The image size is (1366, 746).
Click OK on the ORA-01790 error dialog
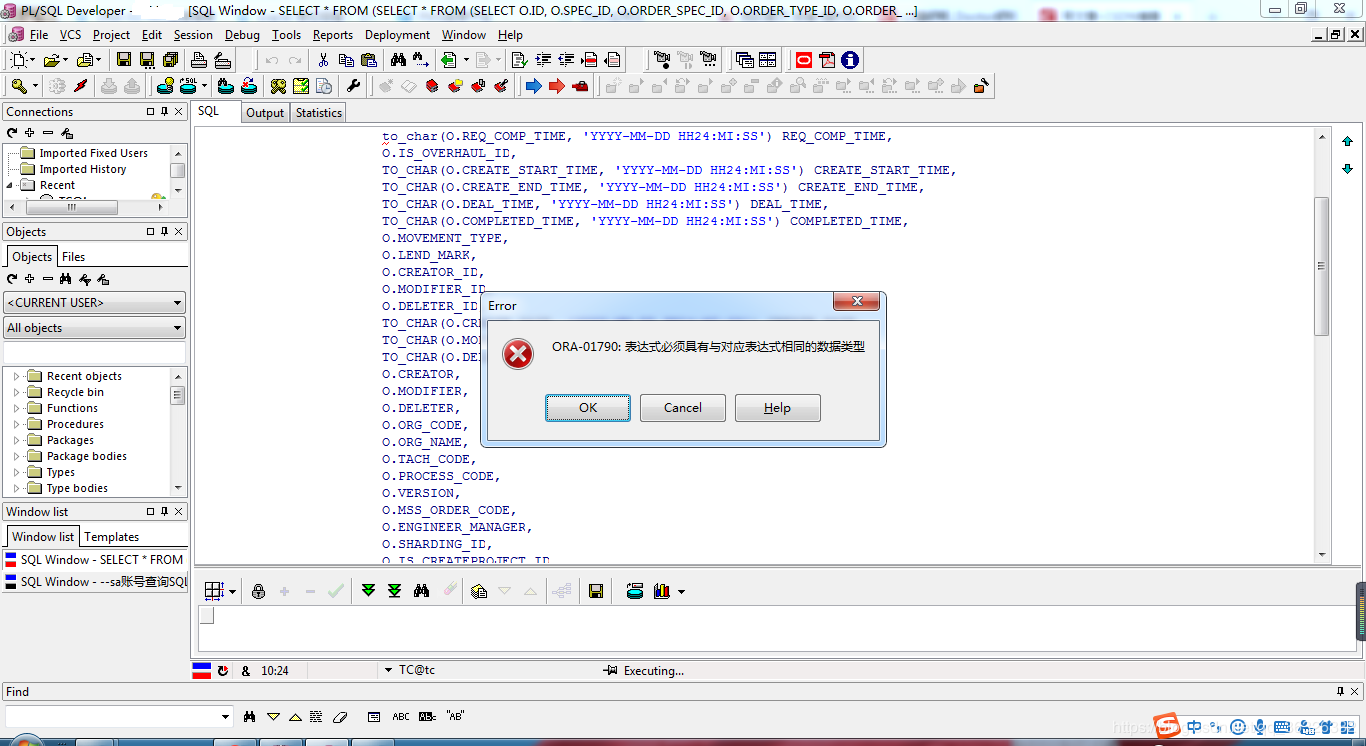point(588,407)
